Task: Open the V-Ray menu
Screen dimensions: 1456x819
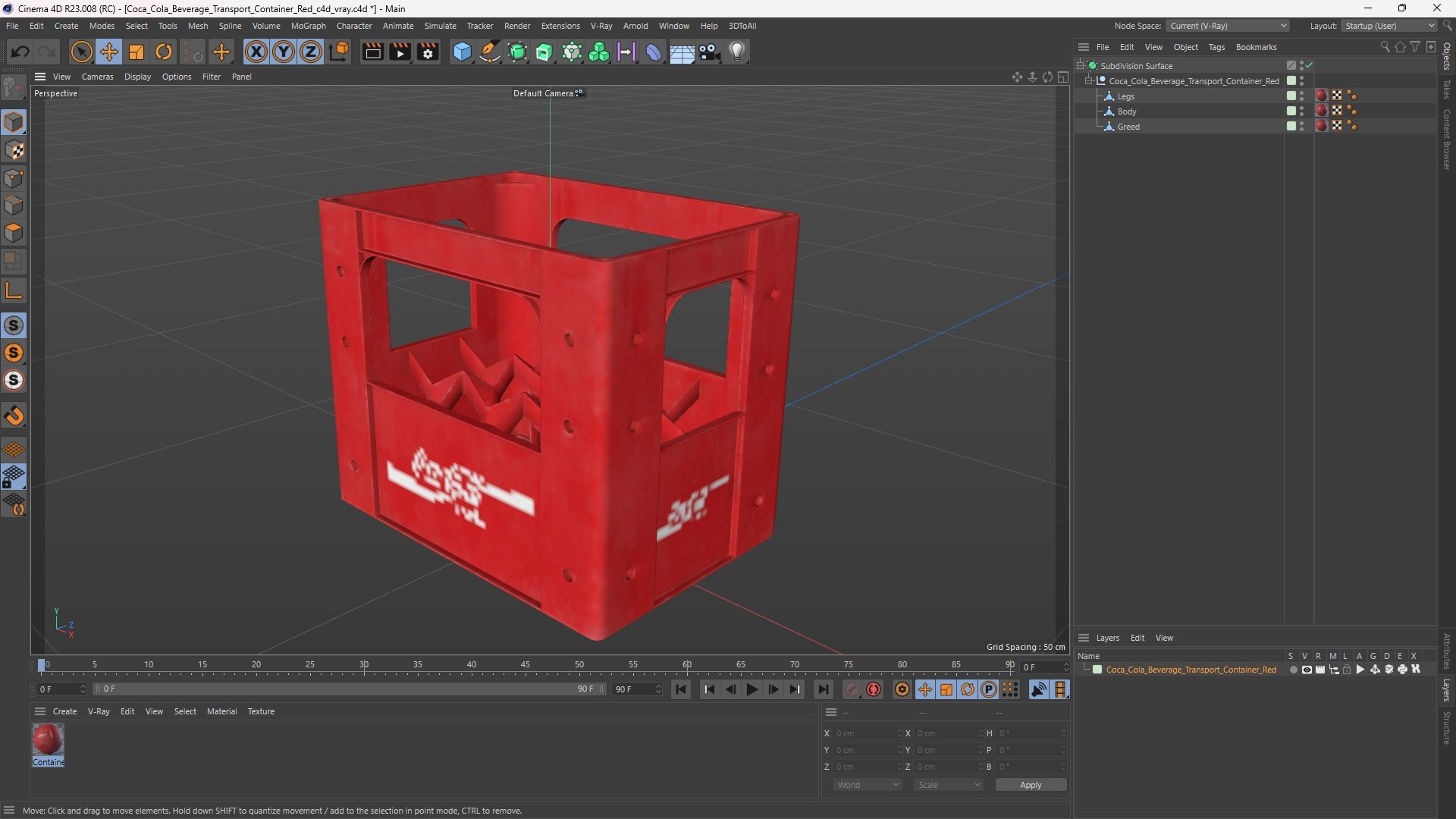Action: coord(601,26)
